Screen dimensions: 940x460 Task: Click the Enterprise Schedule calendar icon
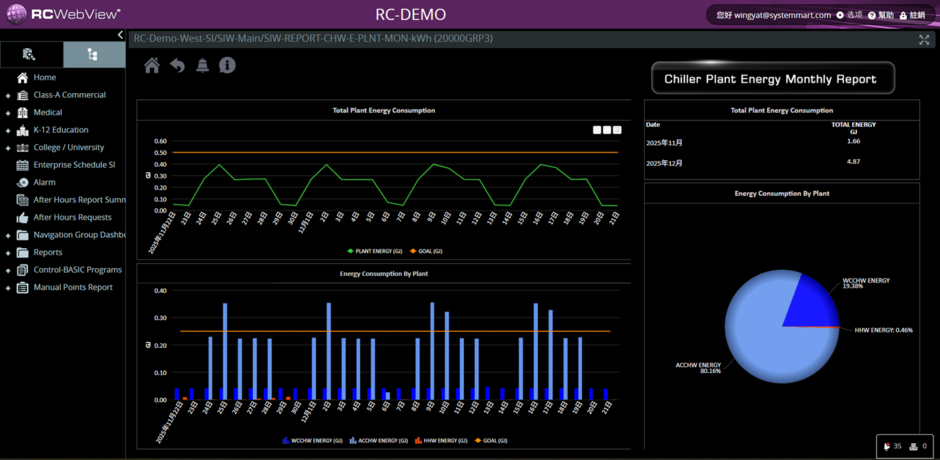point(23,165)
